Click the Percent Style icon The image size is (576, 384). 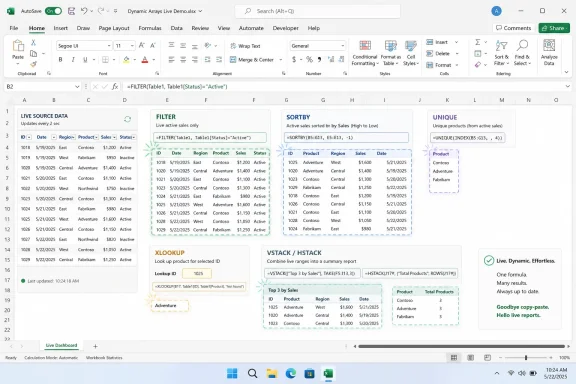309,60
